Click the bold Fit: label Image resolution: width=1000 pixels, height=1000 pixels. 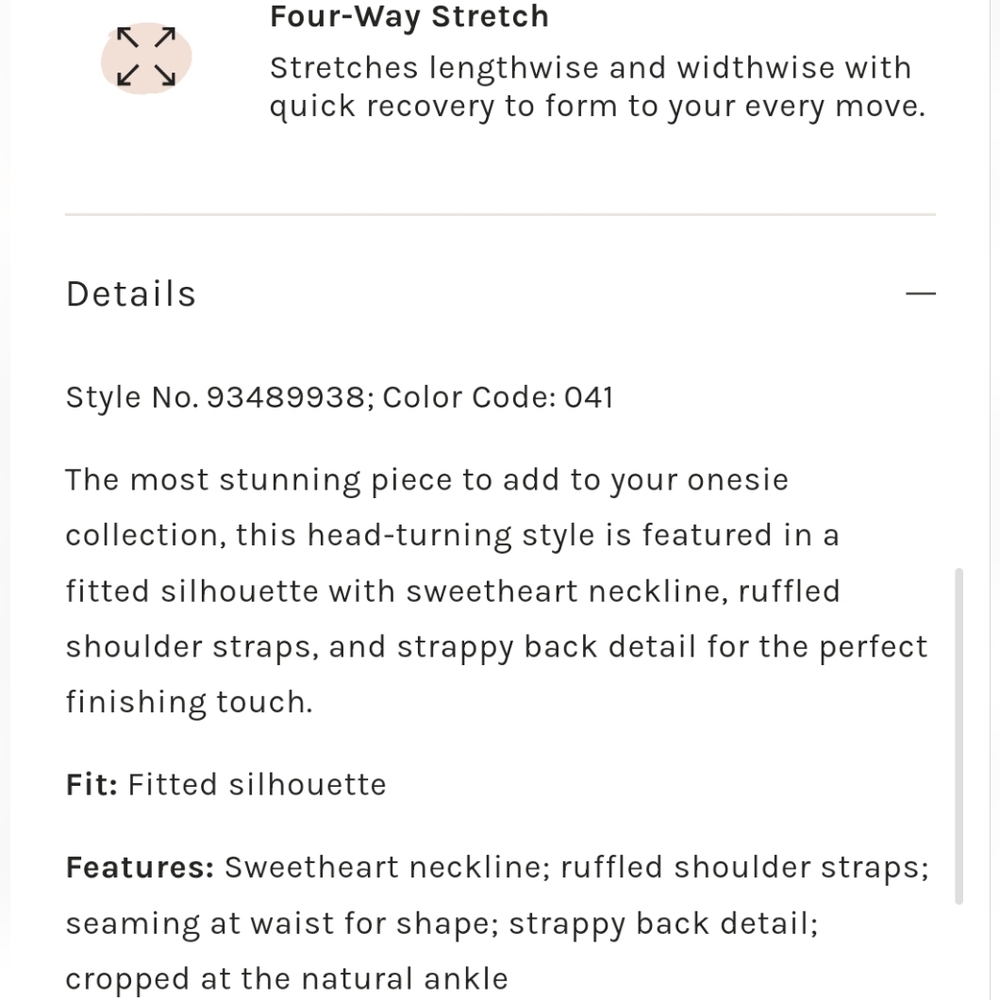click(x=92, y=784)
